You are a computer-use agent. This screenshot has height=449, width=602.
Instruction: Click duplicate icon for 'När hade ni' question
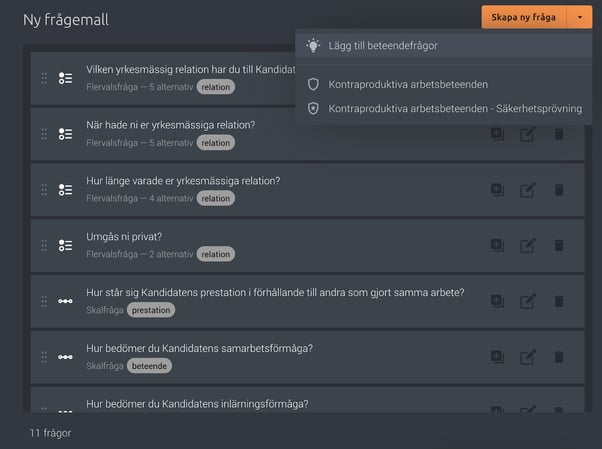[x=497, y=134]
